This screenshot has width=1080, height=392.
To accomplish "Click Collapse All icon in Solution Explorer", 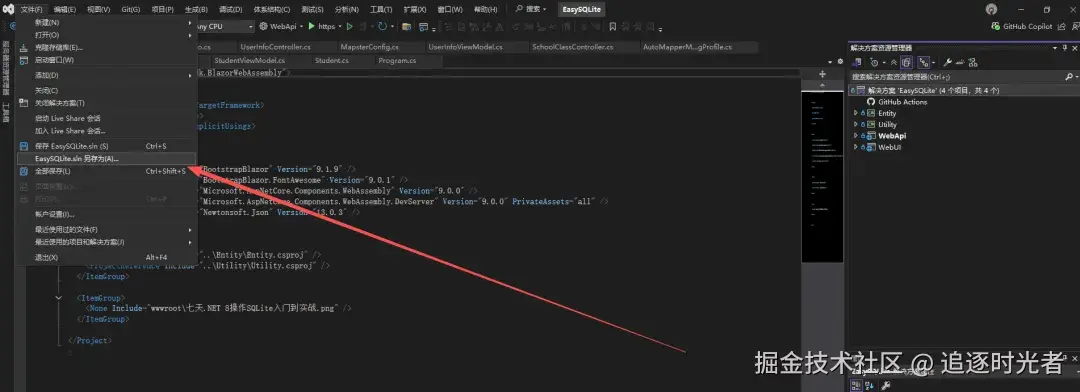I will click(894, 62).
